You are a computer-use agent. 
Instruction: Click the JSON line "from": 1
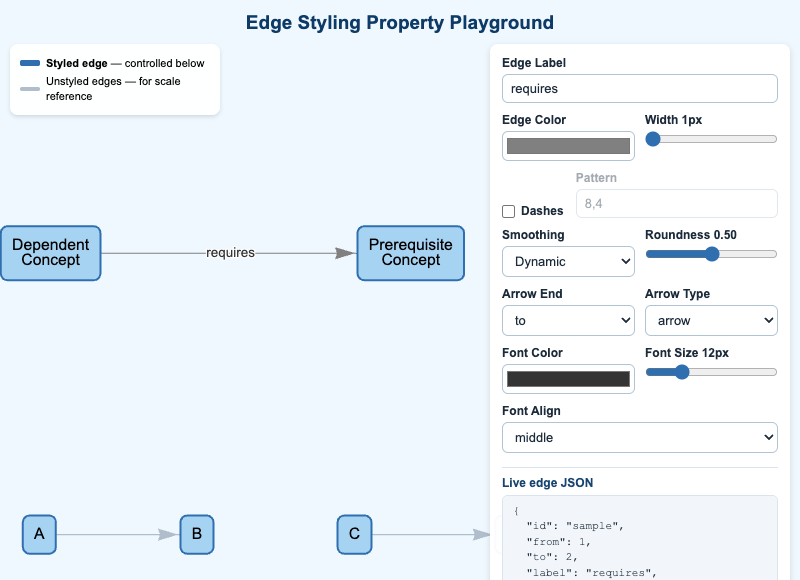558,542
